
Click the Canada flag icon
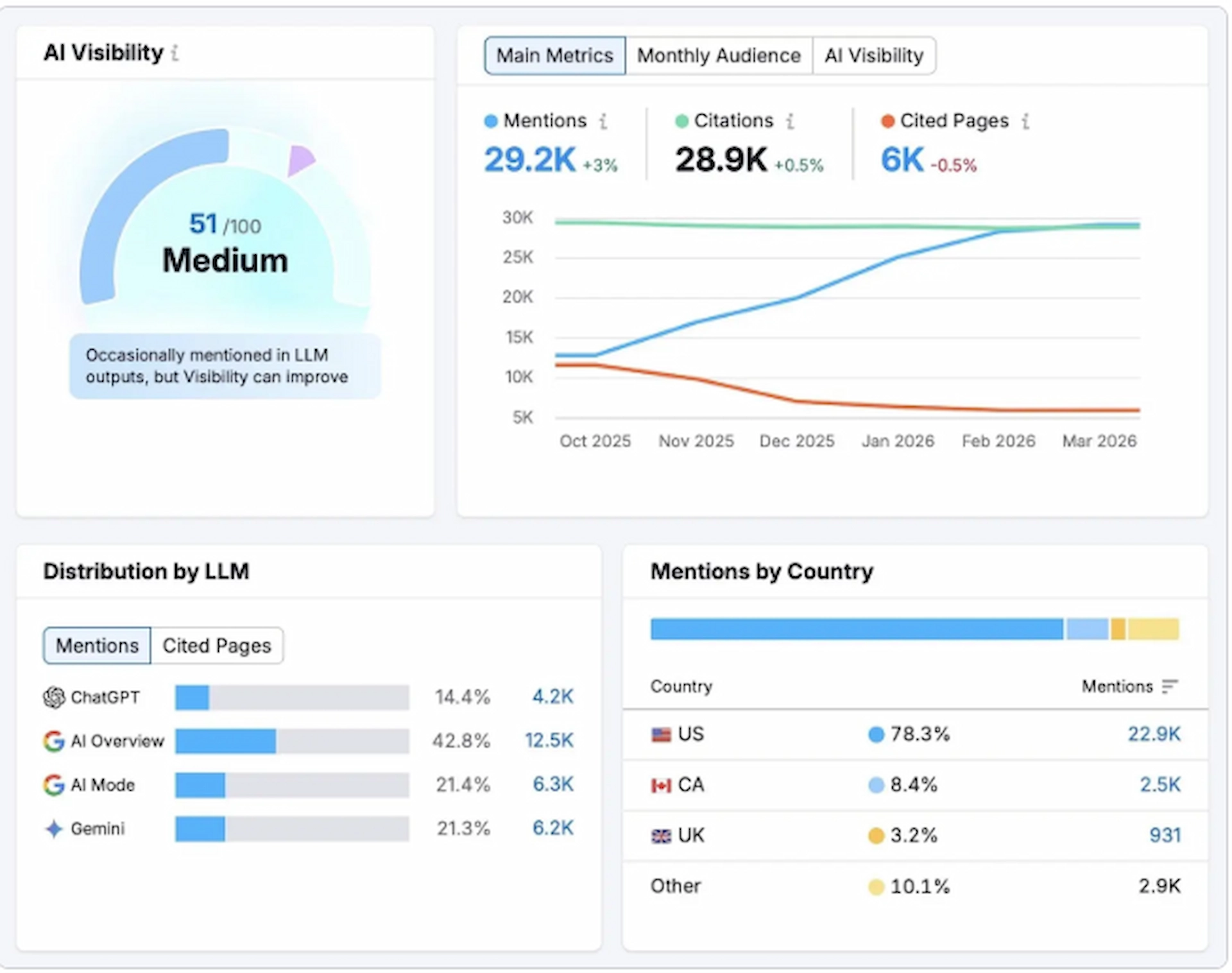coord(661,785)
